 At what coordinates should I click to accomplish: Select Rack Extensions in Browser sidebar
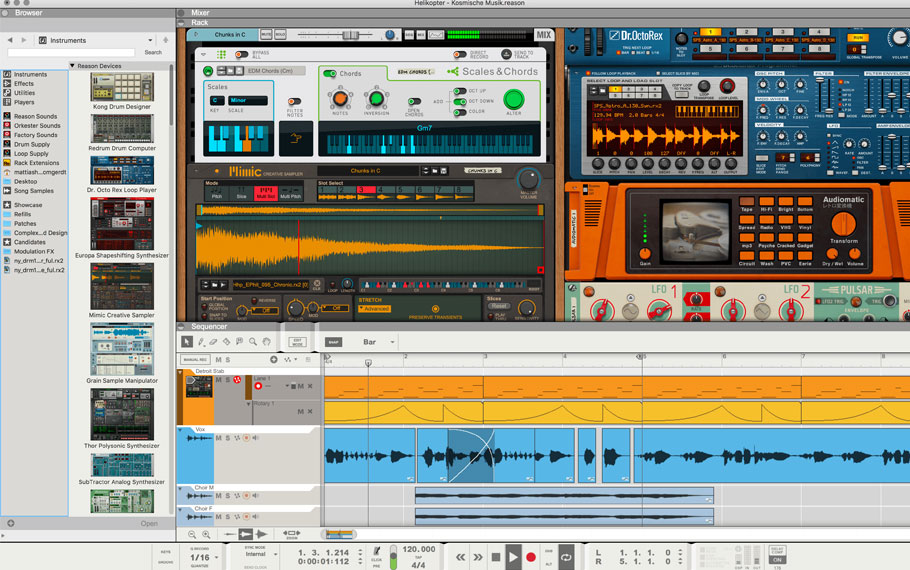pyautogui.click(x=36, y=163)
